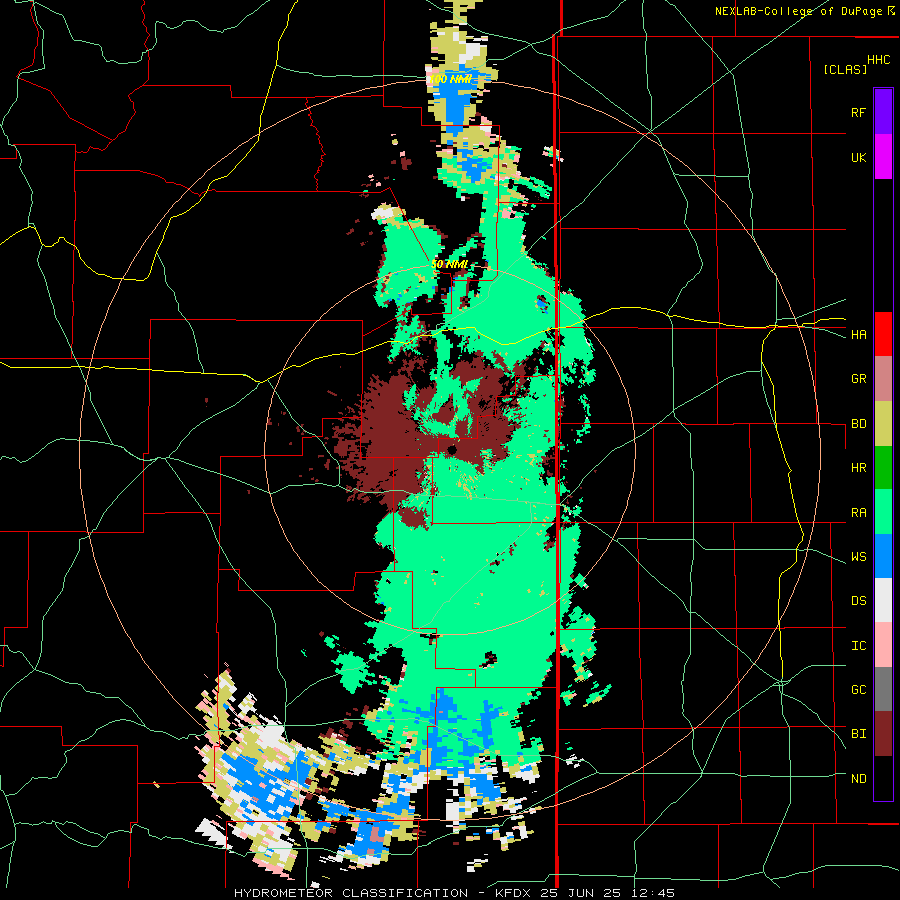Screen dimensions: 900x900
Task: Click the HYDROMETEOR CLASSIFICATION title text
Action: (x=351, y=893)
